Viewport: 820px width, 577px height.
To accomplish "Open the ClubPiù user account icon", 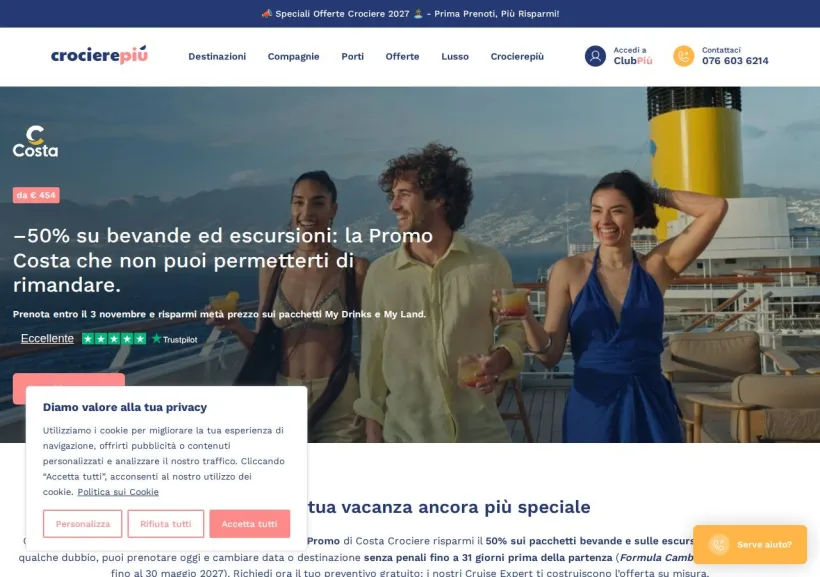I will (x=595, y=56).
